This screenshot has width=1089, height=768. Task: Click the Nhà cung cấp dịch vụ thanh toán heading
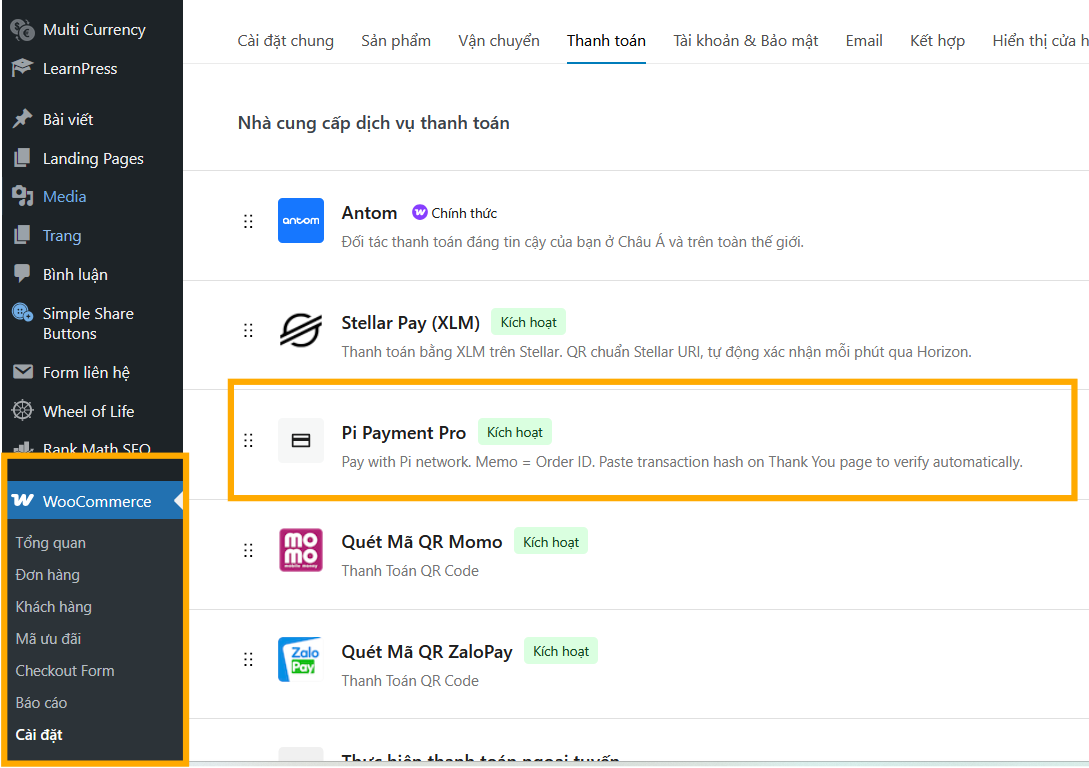(x=374, y=123)
